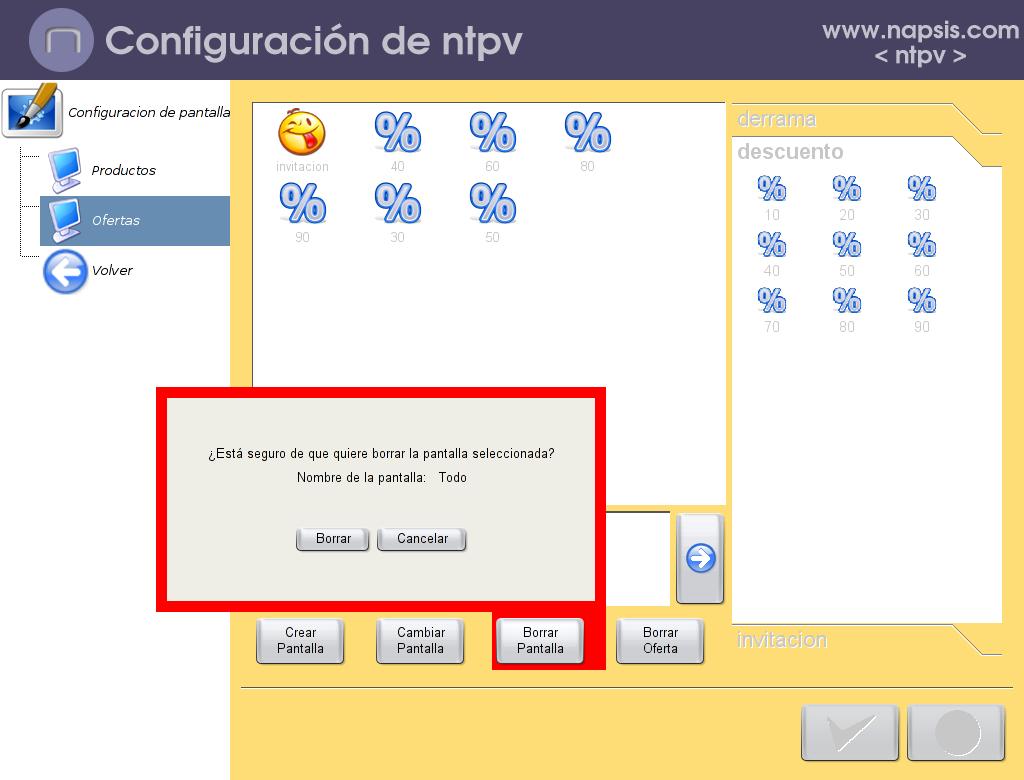Confirm deletion with the Borrar button
Screen dimensions: 1024x780
(x=333, y=539)
